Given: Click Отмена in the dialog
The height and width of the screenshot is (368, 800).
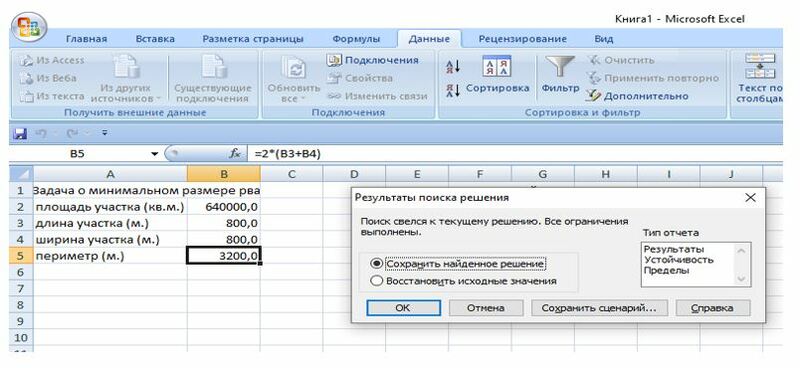Looking at the screenshot, I should (x=486, y=308).
